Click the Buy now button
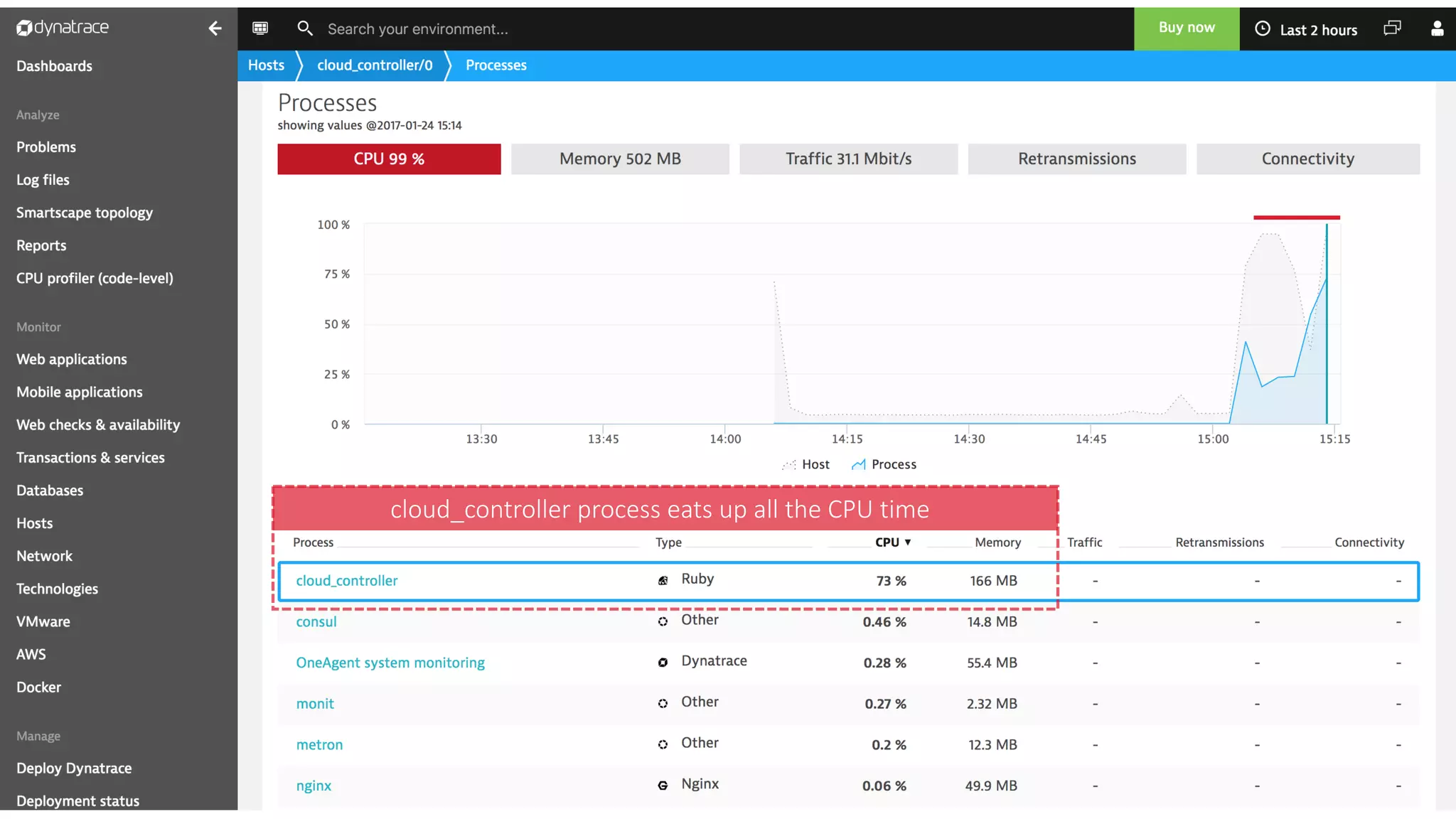 1187,28
